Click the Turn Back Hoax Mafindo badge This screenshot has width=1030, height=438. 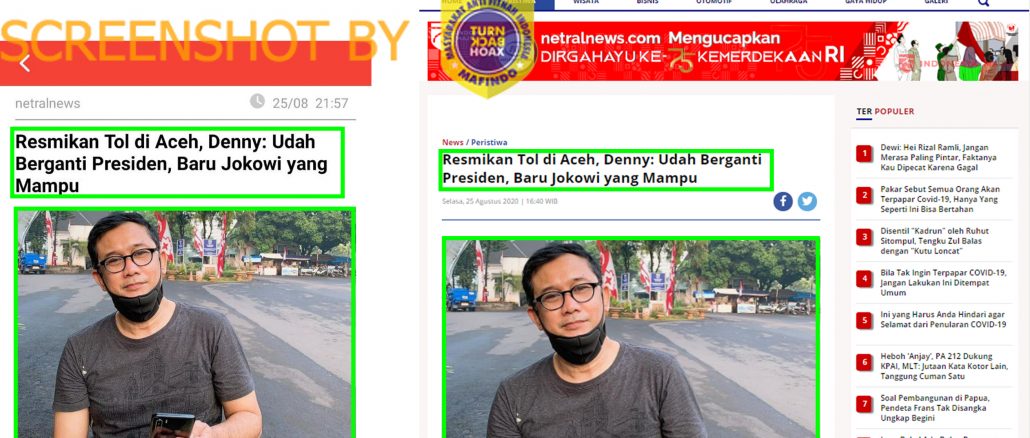487,47
